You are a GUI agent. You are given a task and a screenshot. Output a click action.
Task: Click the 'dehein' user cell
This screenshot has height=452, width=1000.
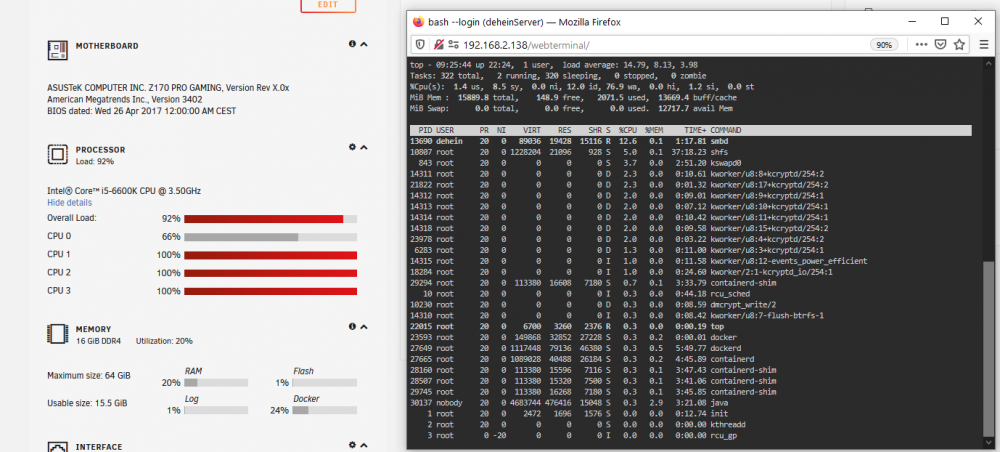click(x=450, y=141)
